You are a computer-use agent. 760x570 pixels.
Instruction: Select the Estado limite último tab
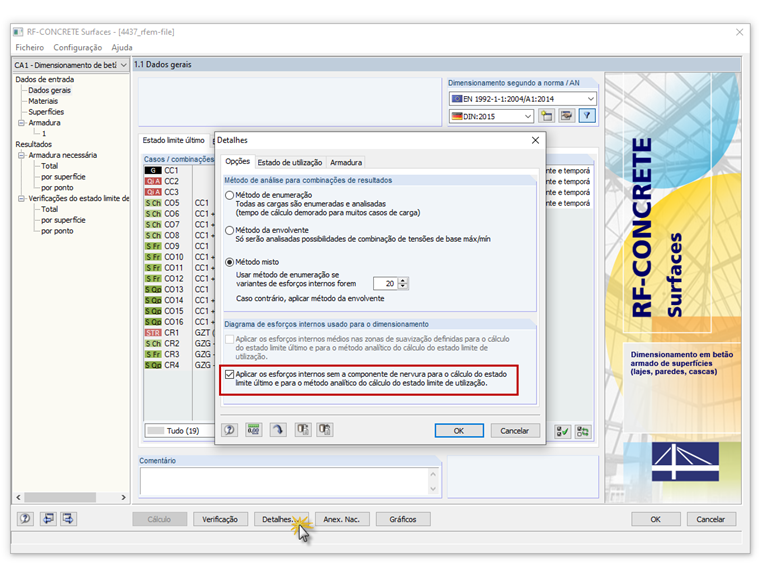pos(174,140)
